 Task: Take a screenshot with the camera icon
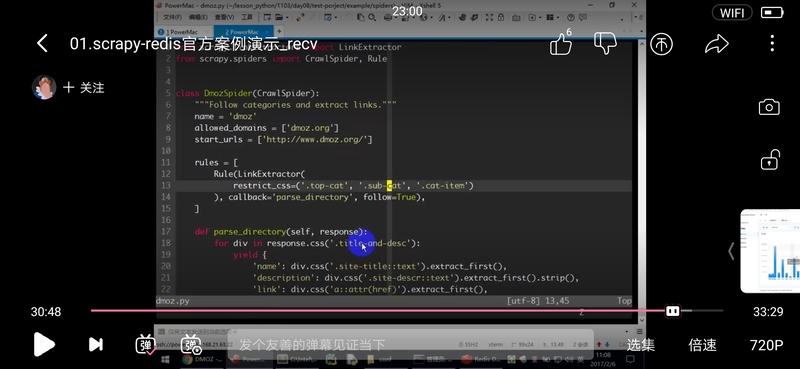tap(769, 107)
